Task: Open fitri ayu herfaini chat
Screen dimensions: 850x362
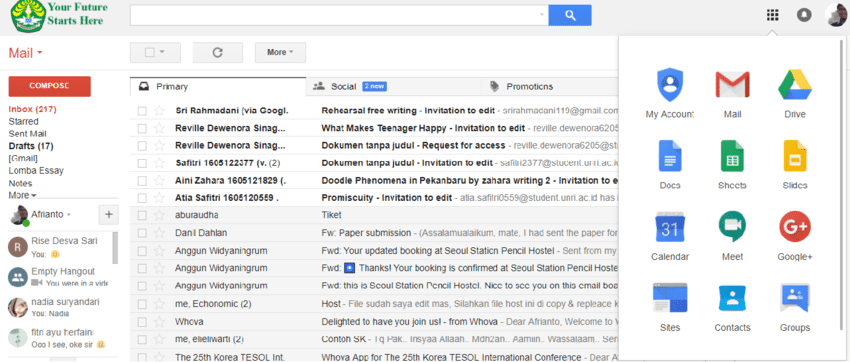Action: [x=59, y=338]
